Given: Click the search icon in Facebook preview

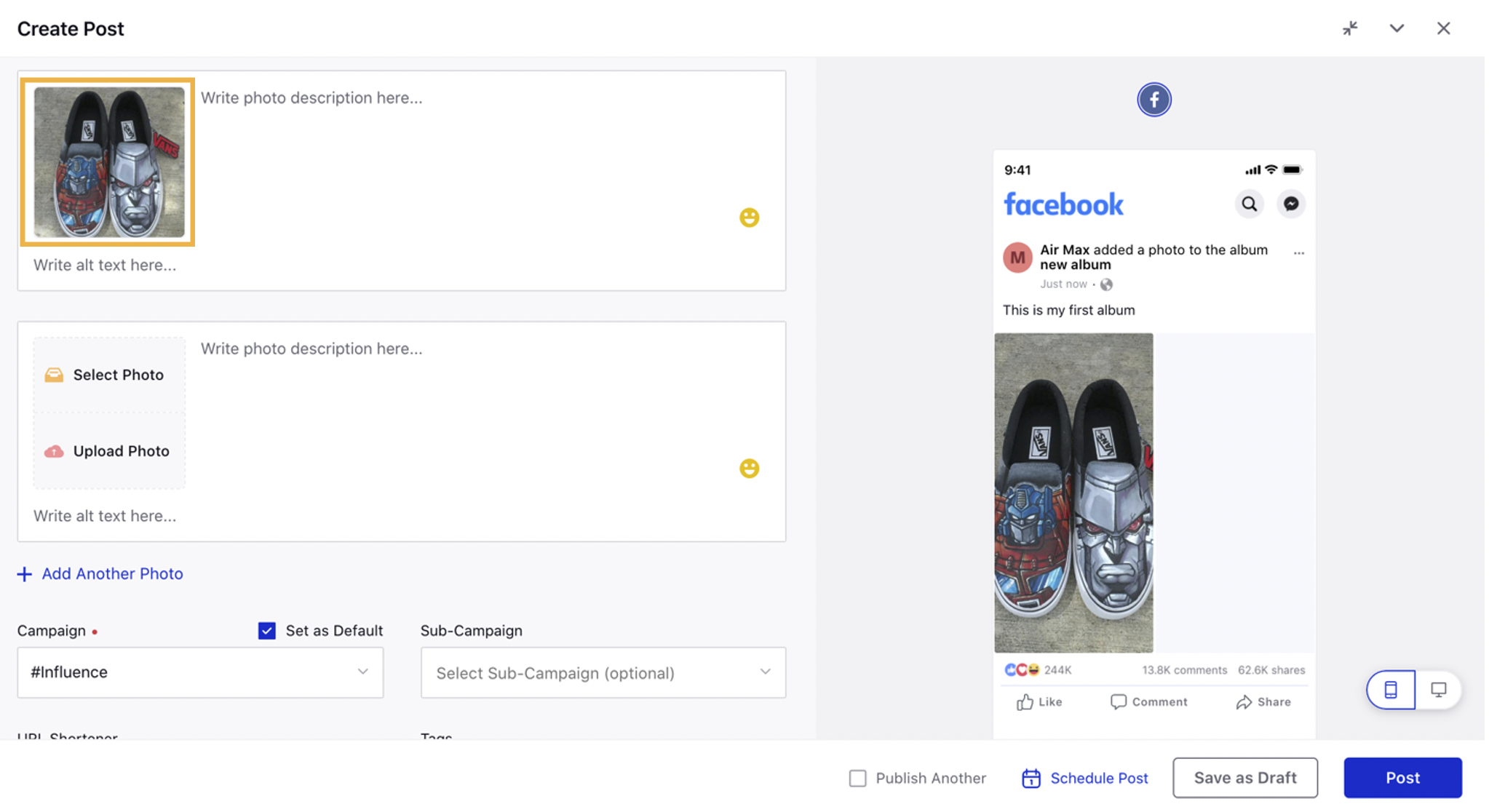Looking at the screenshot, I should (x=1250, y=204).
